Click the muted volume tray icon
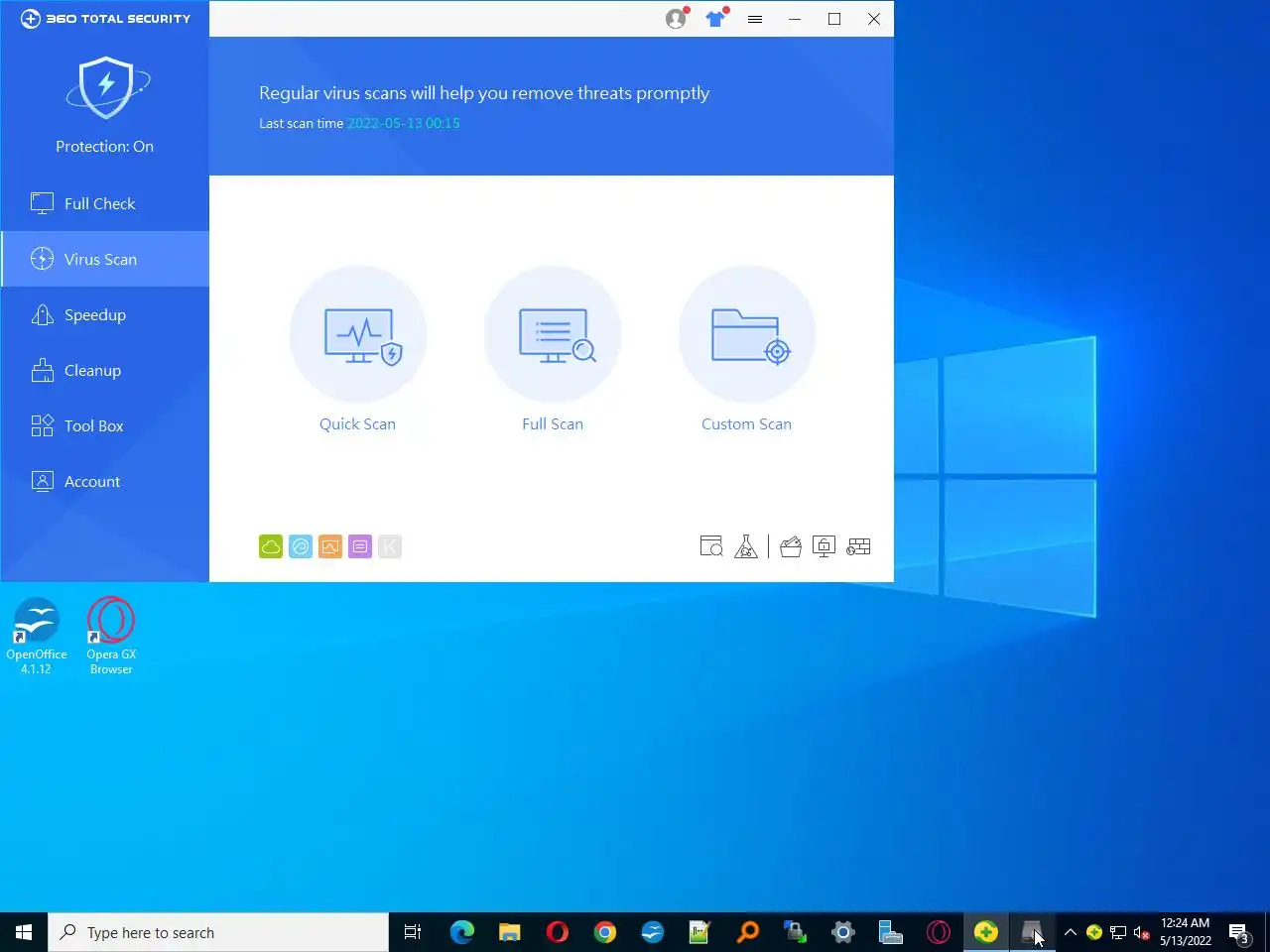The image size is (1270, 952). pyautogui.click(x=1142, y=932)
